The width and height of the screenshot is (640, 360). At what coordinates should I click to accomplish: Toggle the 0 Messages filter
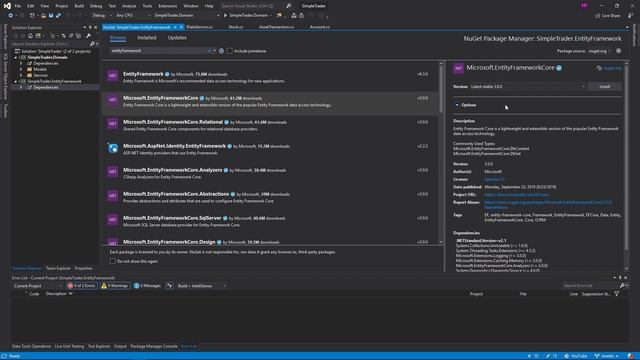[147, 286]
